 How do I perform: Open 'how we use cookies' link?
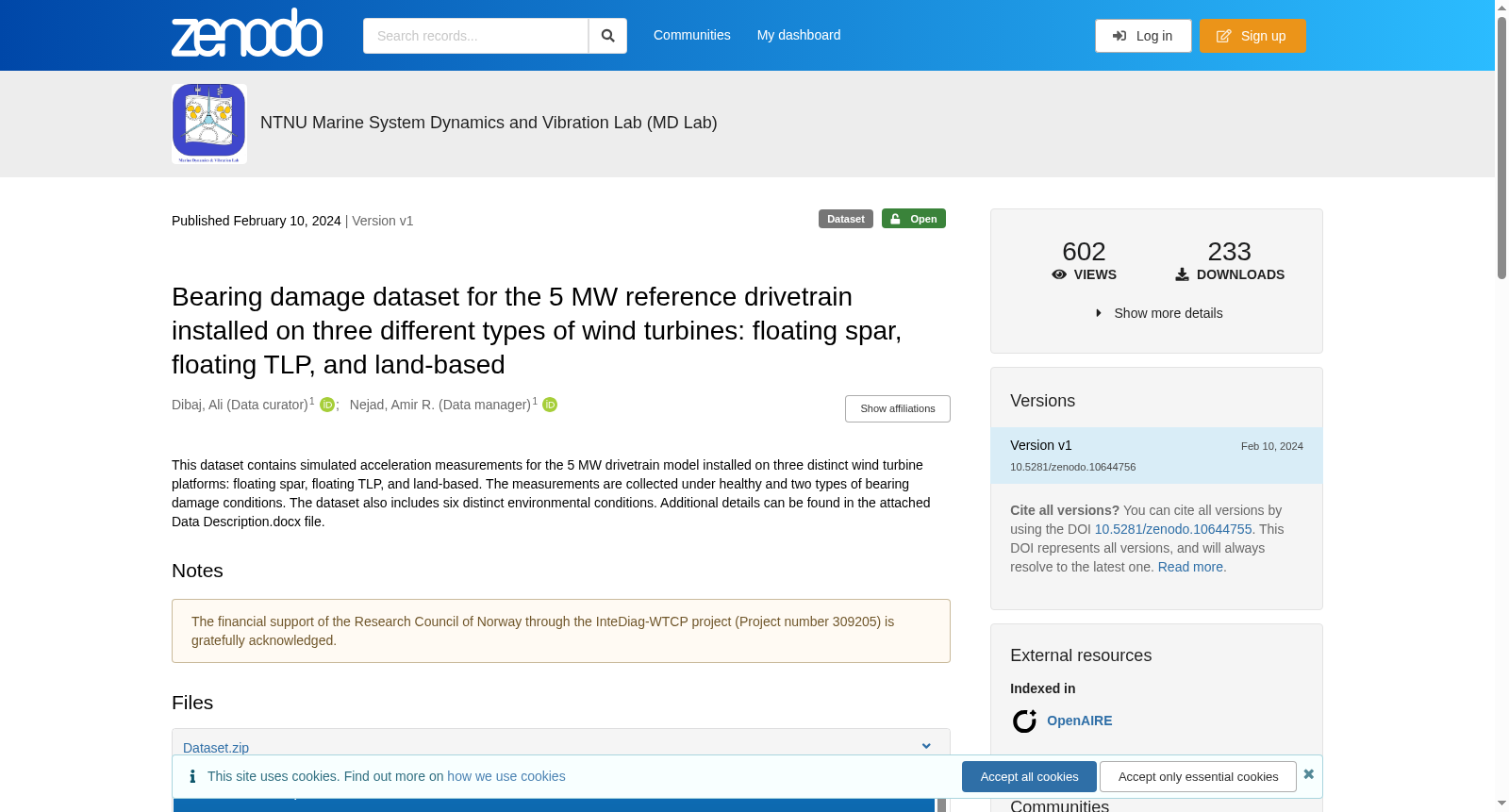(x=506, y=776)
